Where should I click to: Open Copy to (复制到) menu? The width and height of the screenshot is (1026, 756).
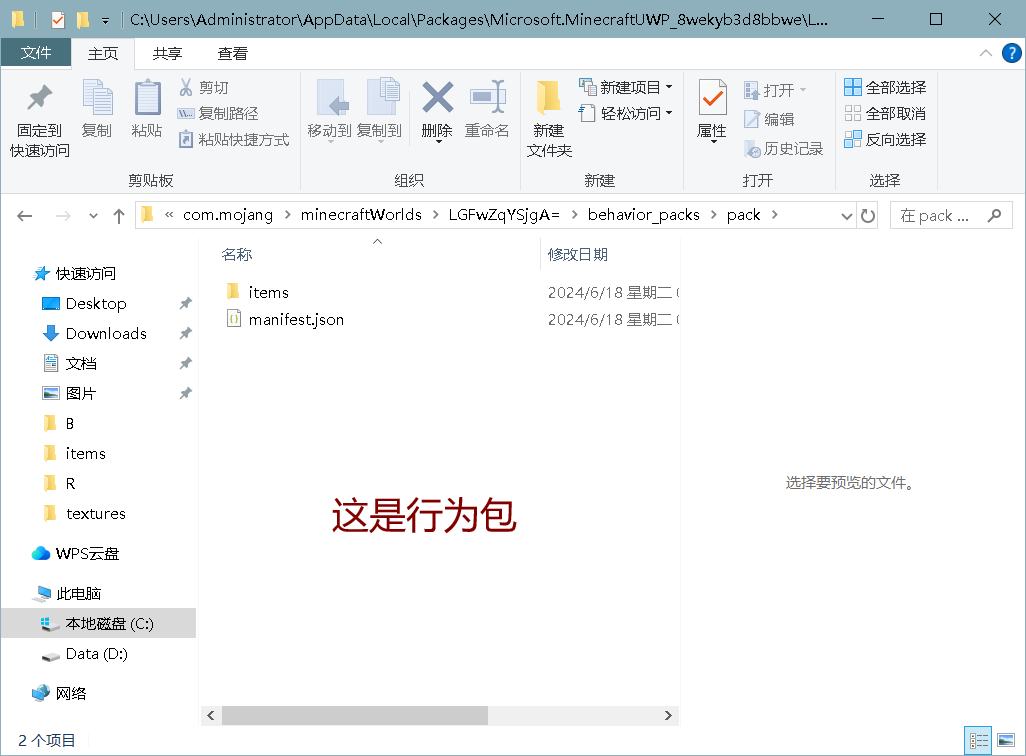(380, 110)
